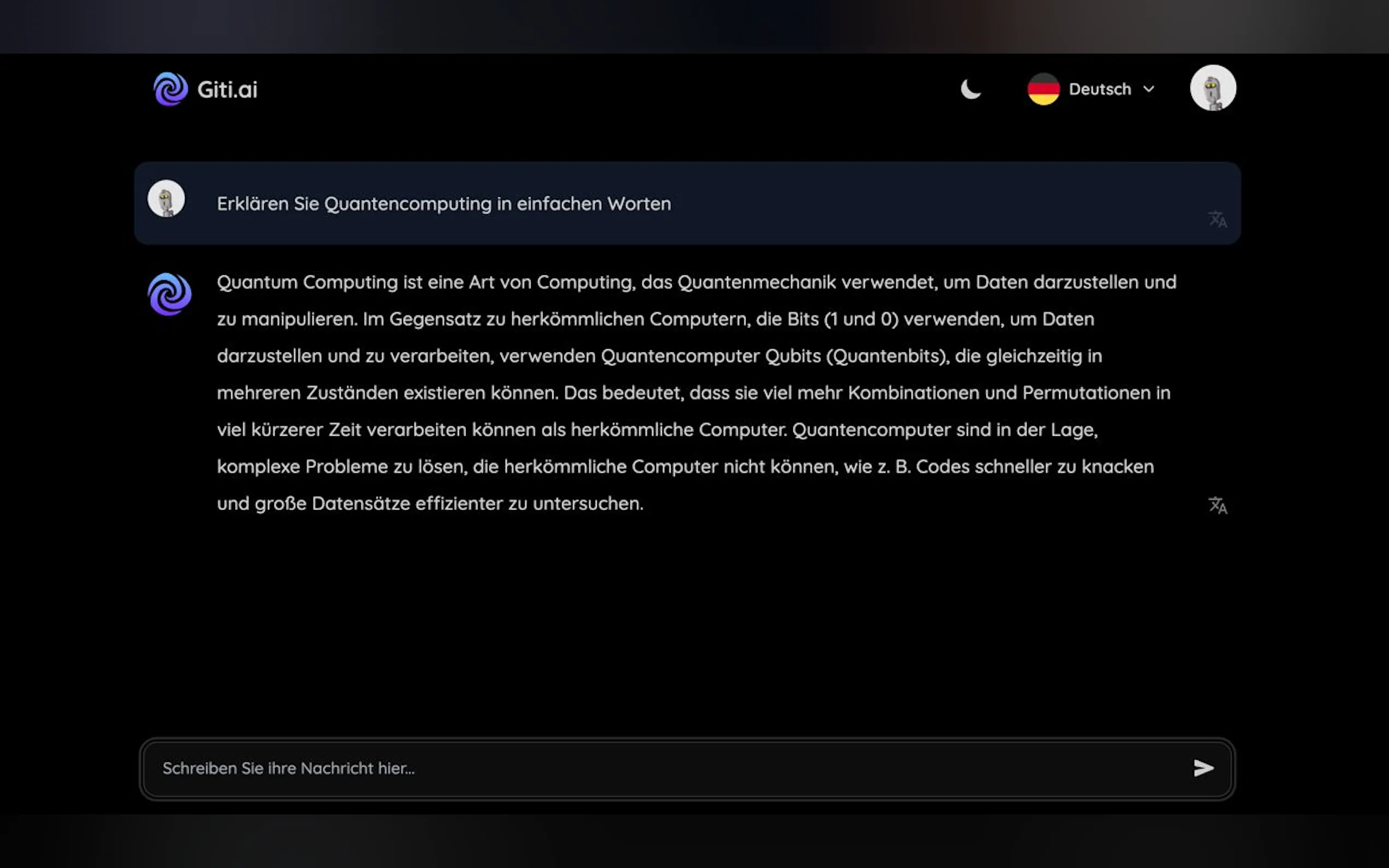Image resolution: width=1389 pixels, height=868 pixels.
Task: Click the Giti.ai brand name text
Action: pos(227,90)
